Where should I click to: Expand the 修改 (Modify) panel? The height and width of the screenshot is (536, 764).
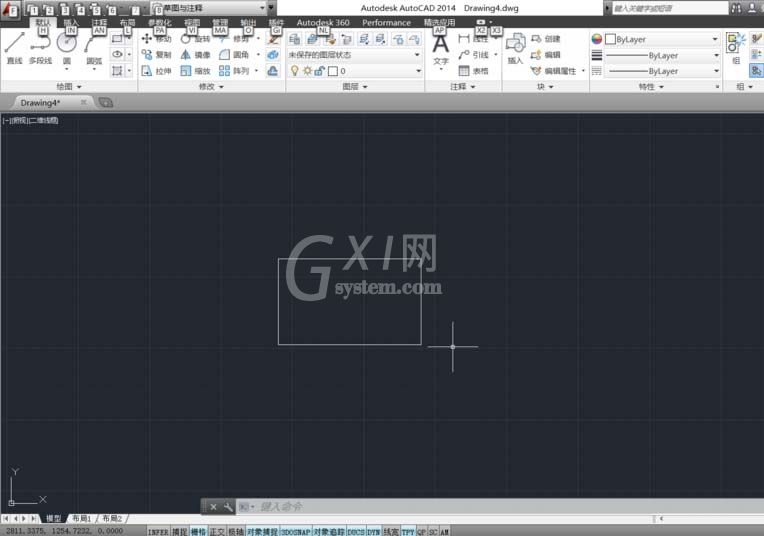click(x=211, y=86)
